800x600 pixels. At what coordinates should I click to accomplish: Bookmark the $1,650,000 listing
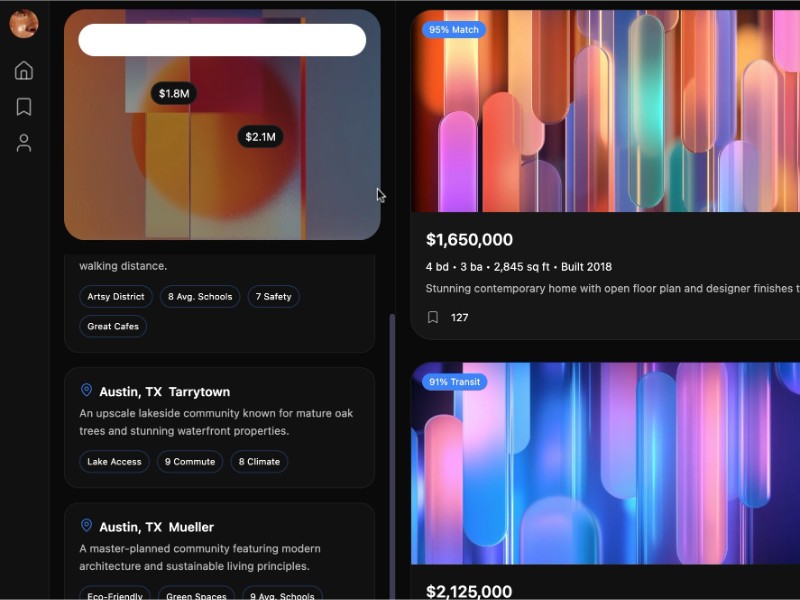coord(433,317)
